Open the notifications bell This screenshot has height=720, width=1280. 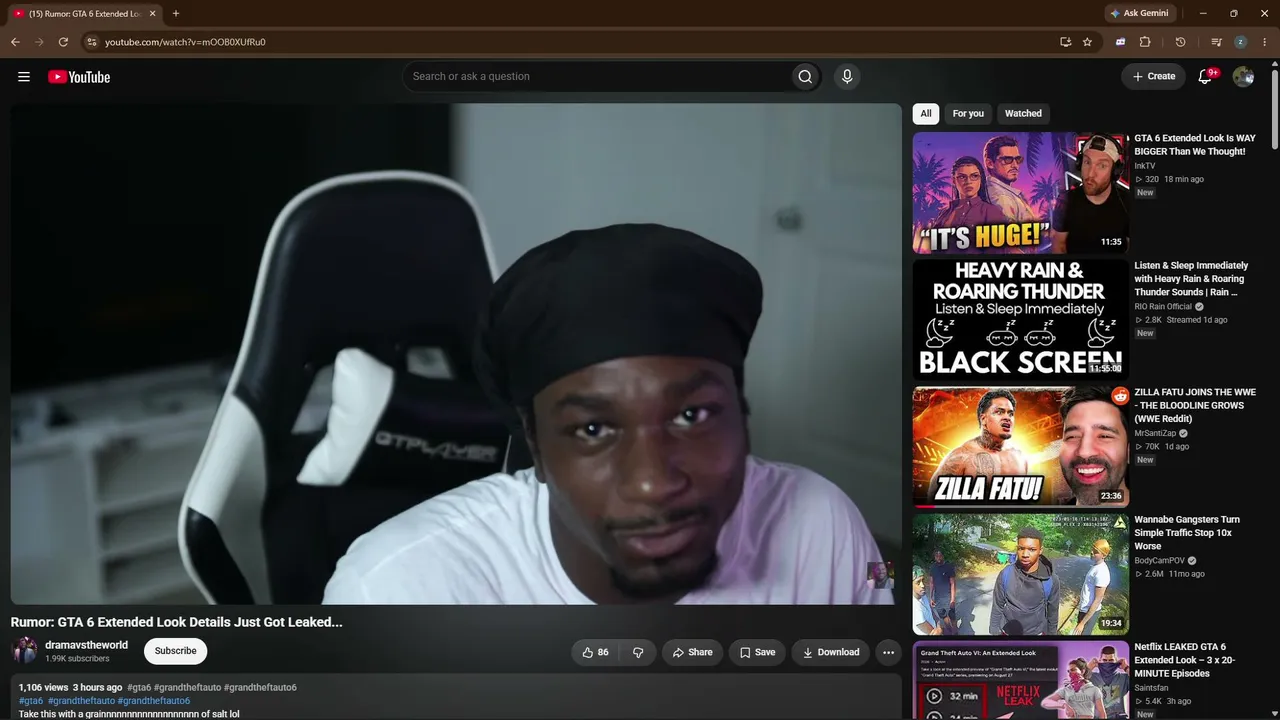[x=1205, y=77]
